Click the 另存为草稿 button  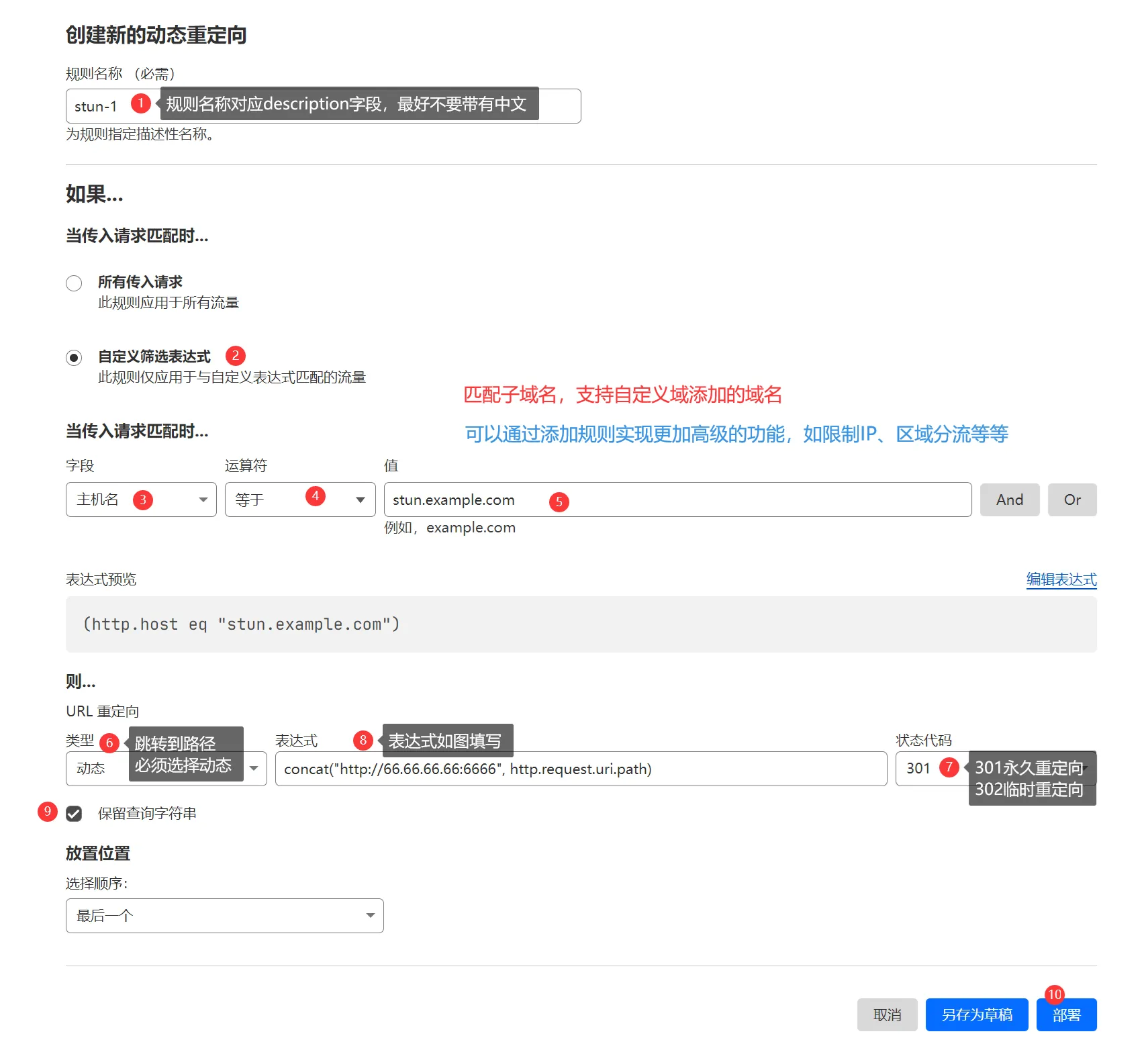tap(976, 1014)
